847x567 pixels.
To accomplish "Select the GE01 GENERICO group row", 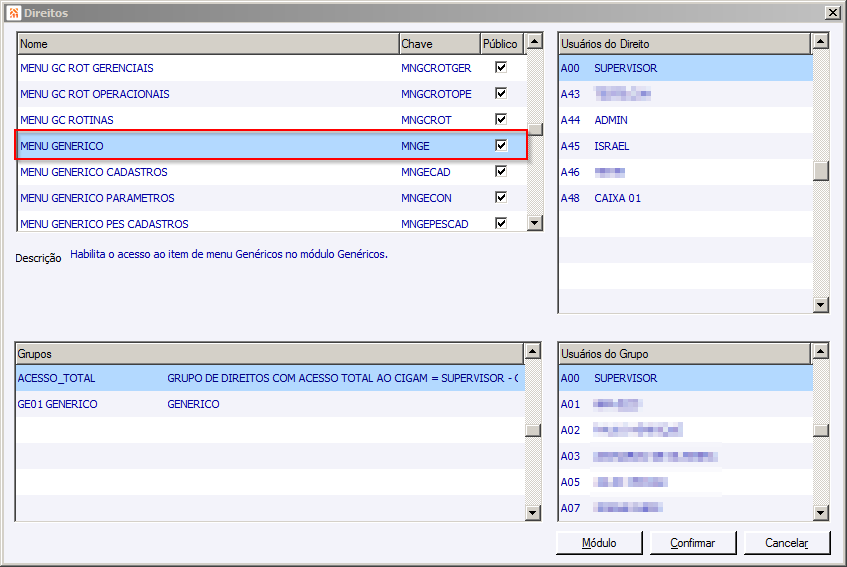I will coord(270,404).
